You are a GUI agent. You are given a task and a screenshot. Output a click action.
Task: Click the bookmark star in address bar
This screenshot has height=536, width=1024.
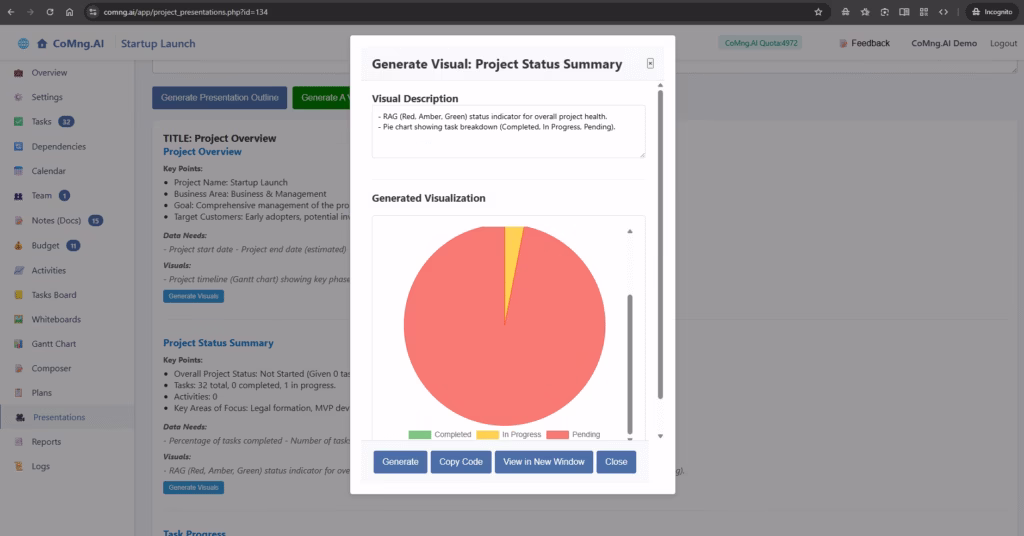click(x=818, y=12)
